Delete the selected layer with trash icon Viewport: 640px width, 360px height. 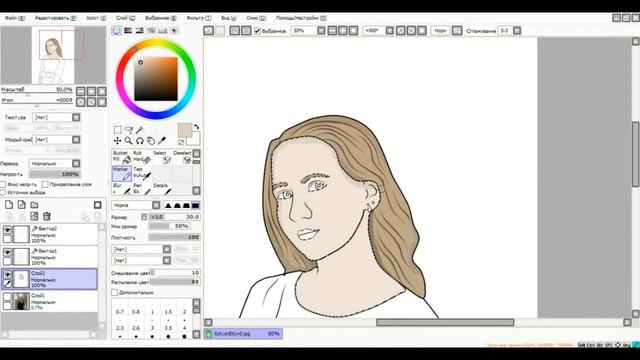point(47,216)
